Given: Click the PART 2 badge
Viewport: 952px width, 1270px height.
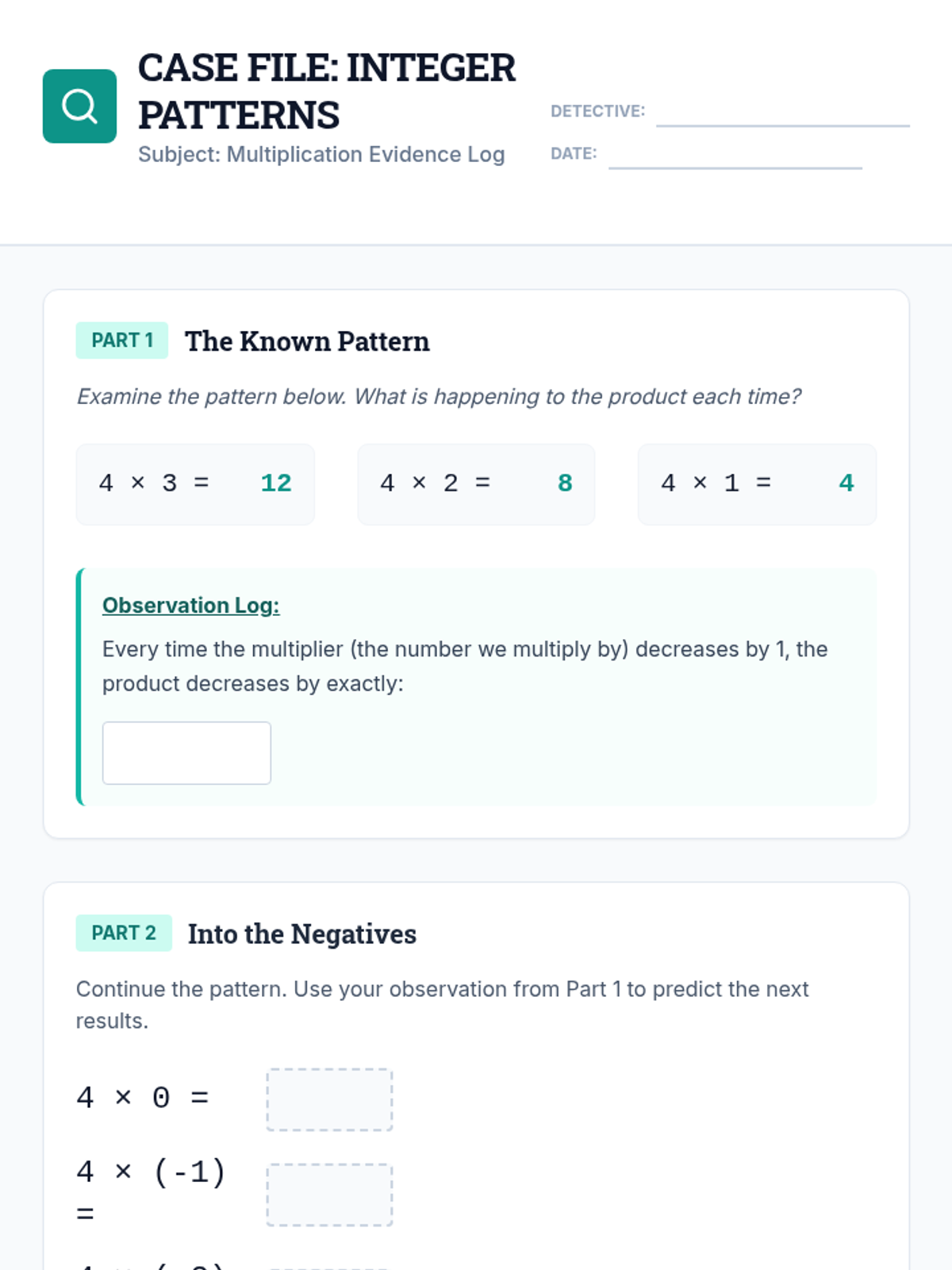Looking at the screenshot, I should point(124,933).
